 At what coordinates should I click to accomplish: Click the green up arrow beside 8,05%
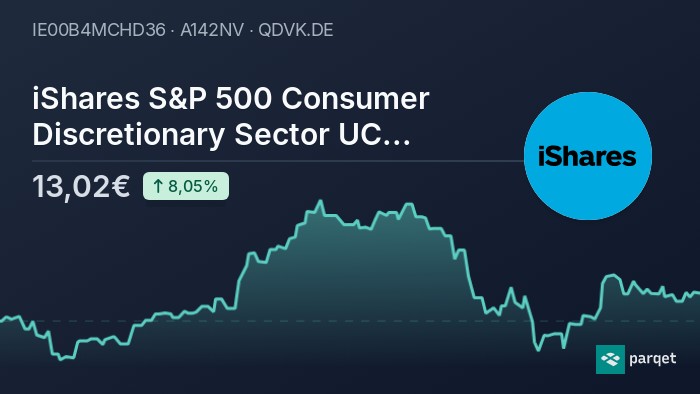click(x=158, y=186)
